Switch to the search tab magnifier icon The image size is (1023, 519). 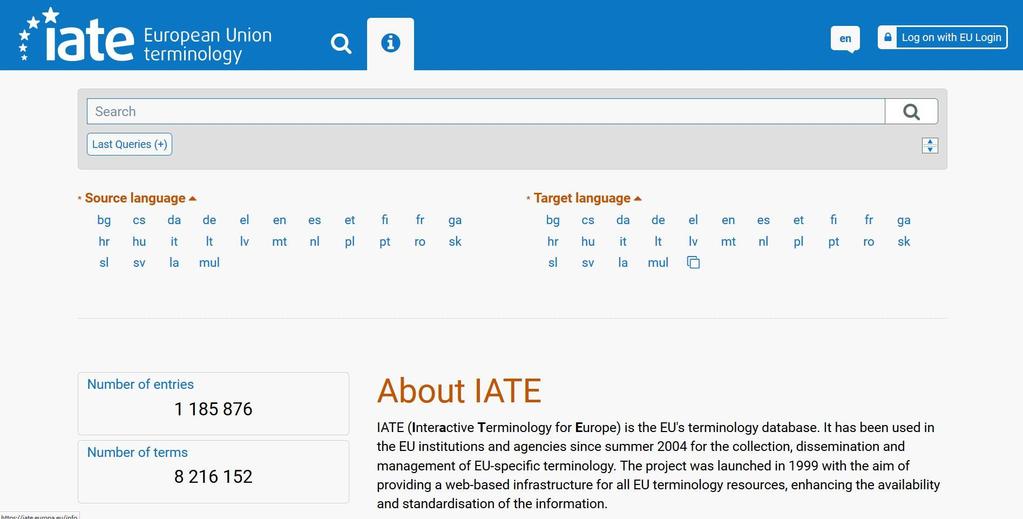point(341,44)
